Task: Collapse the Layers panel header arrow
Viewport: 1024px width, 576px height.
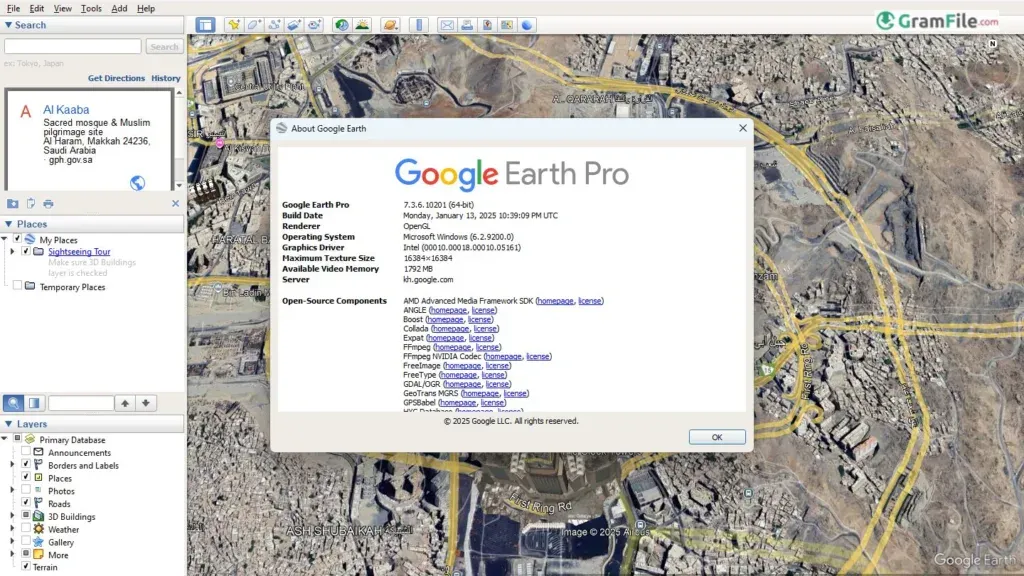Action: 8,424
